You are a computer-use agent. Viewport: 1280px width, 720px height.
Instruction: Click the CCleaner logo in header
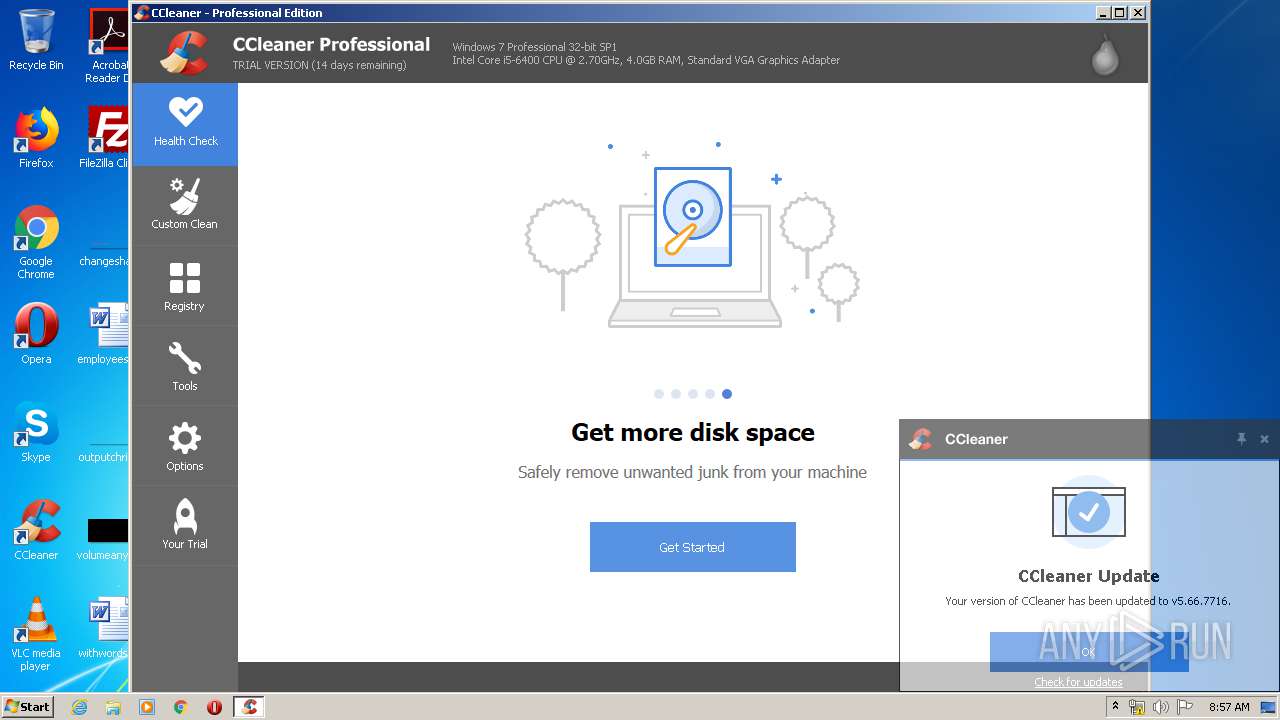185,53
